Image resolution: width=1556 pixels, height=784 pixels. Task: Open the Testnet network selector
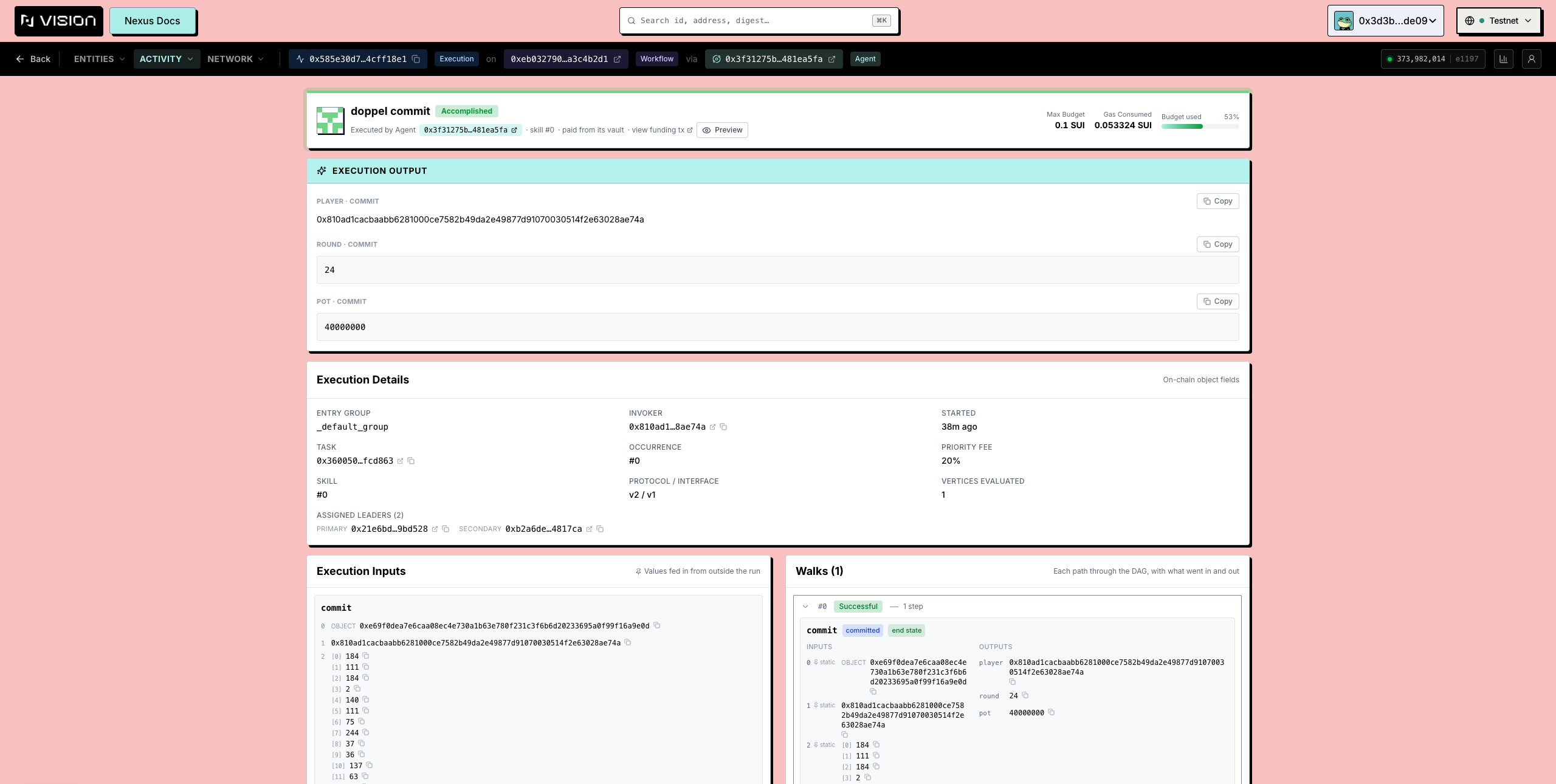[1498, 21]
